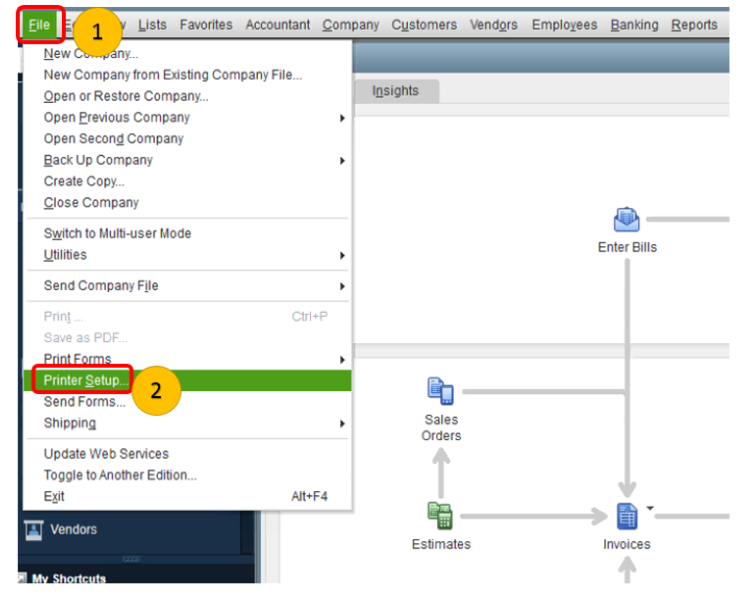Open the Lists menu

(152, 25)
